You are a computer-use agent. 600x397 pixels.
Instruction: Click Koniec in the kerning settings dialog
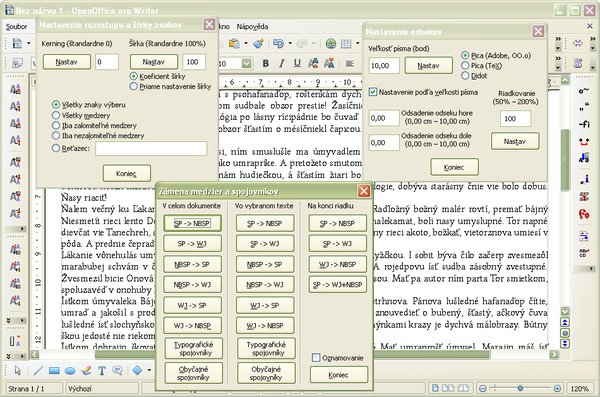tap(127, 173)
